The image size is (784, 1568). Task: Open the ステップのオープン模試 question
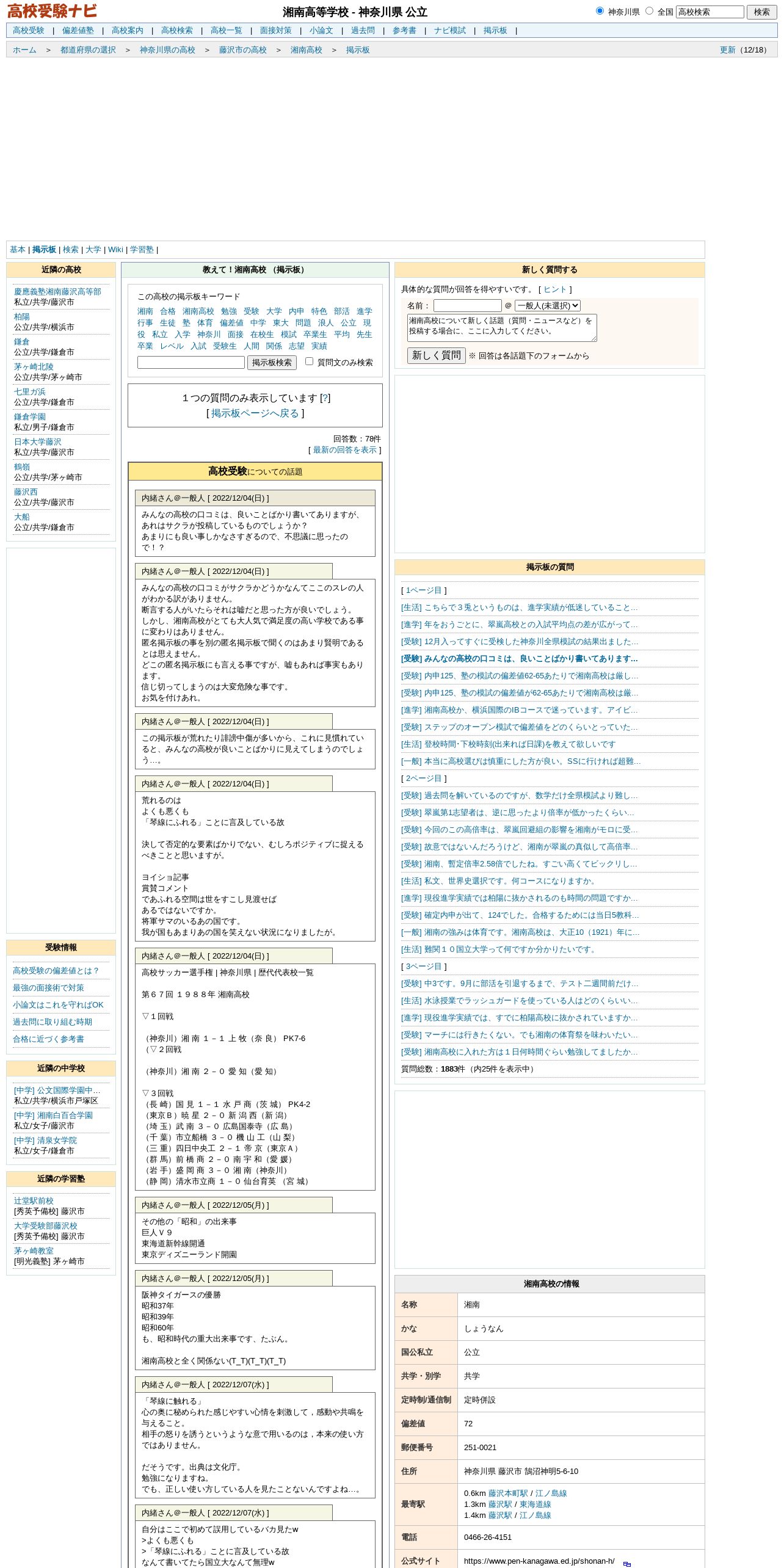tap(520, 727)
